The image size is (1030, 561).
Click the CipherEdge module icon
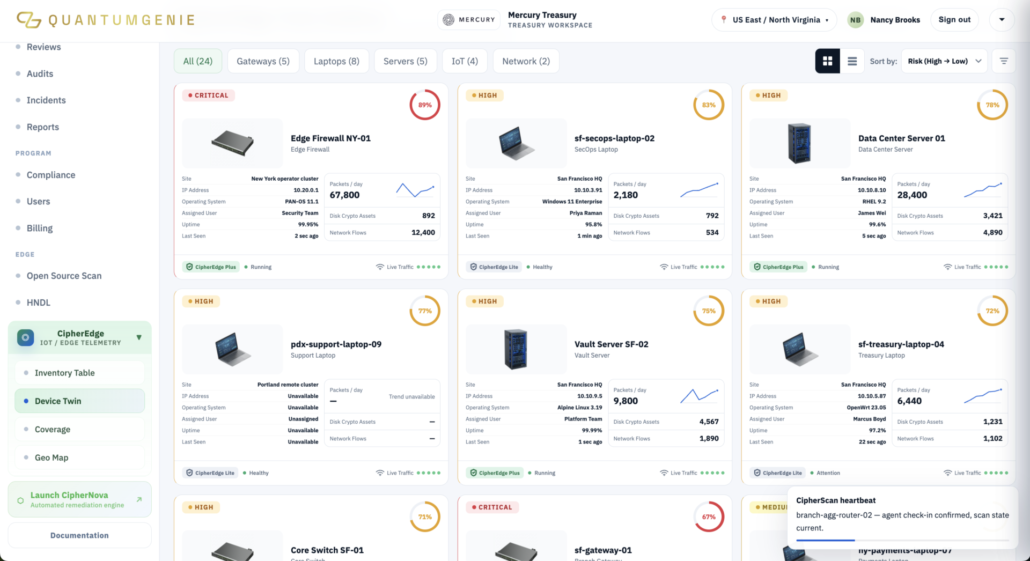click(26, 338)
